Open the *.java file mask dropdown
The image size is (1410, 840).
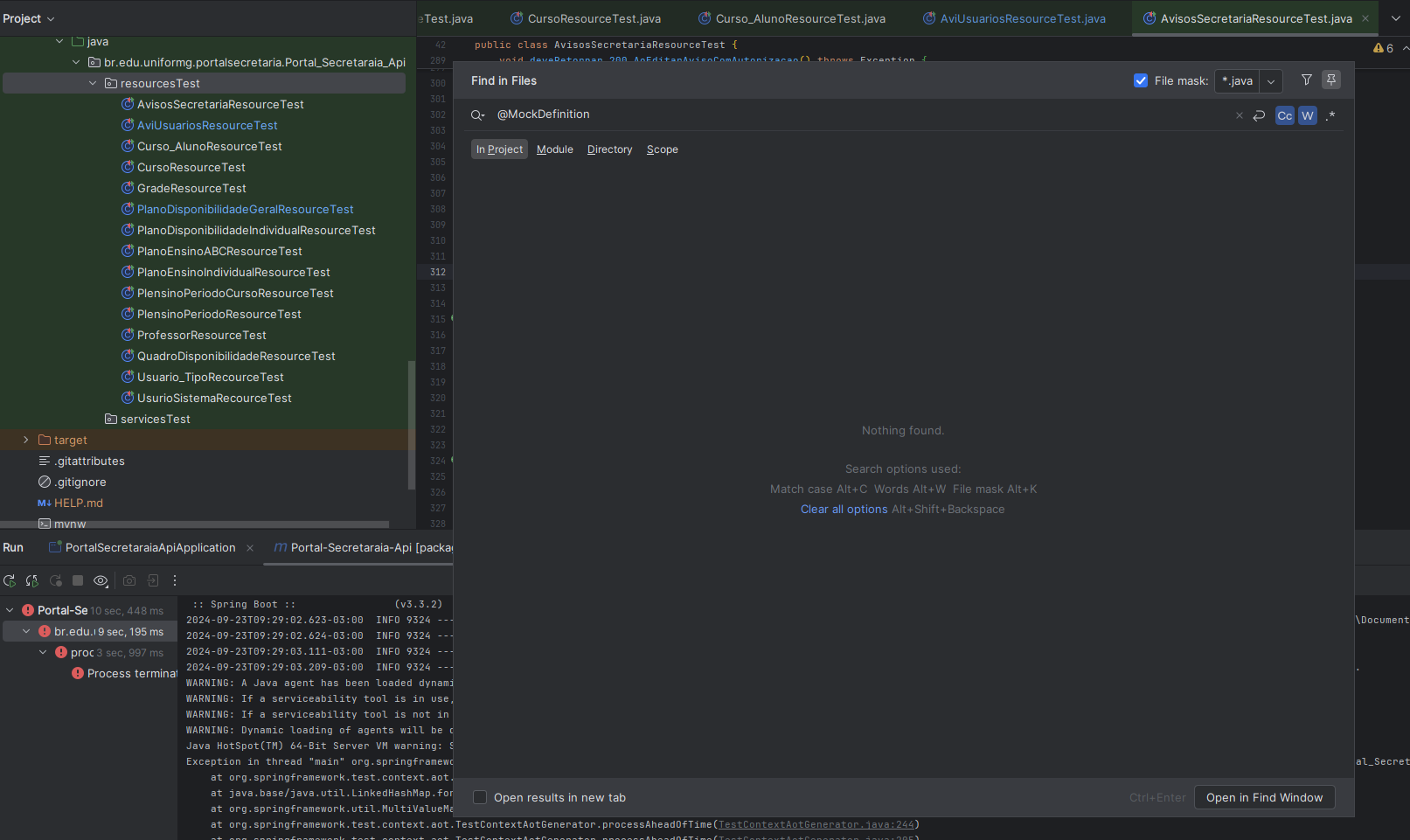[x=1271, y=81]
